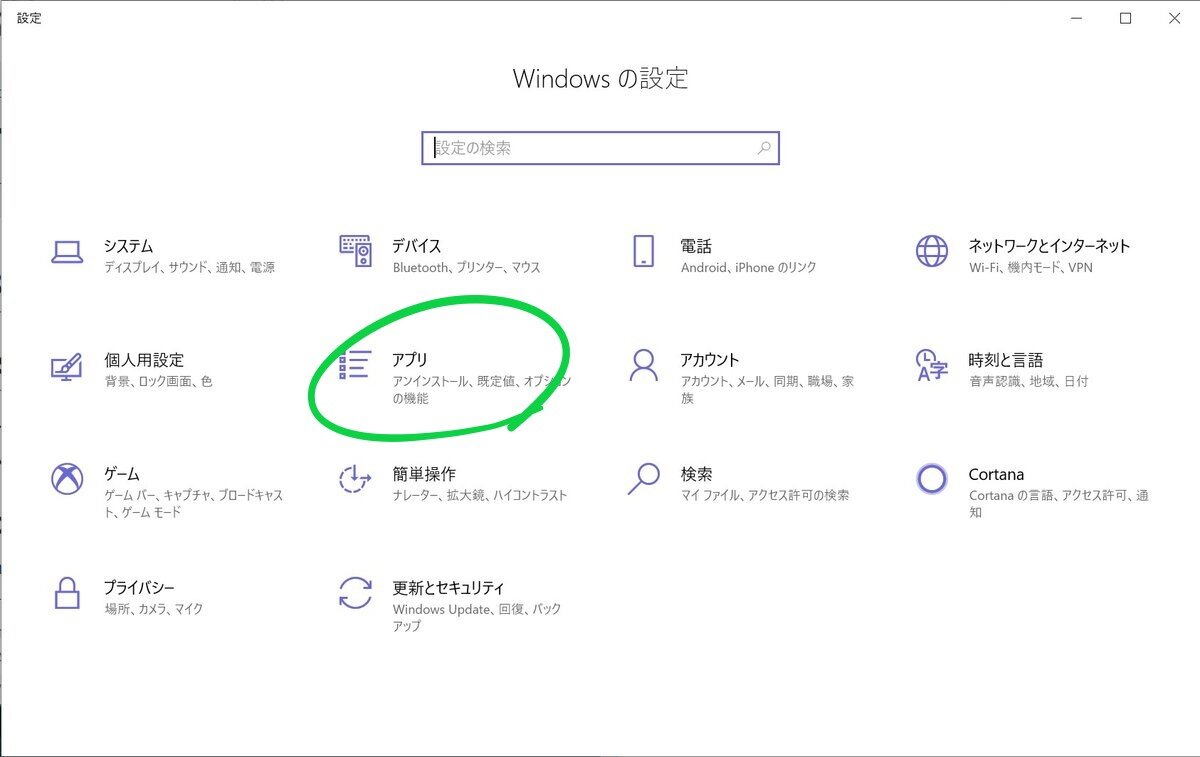The image size is (1200, 757).
Task: Select the 更新とセキュリティ refresh arrows icon
Action: [355, 594]
